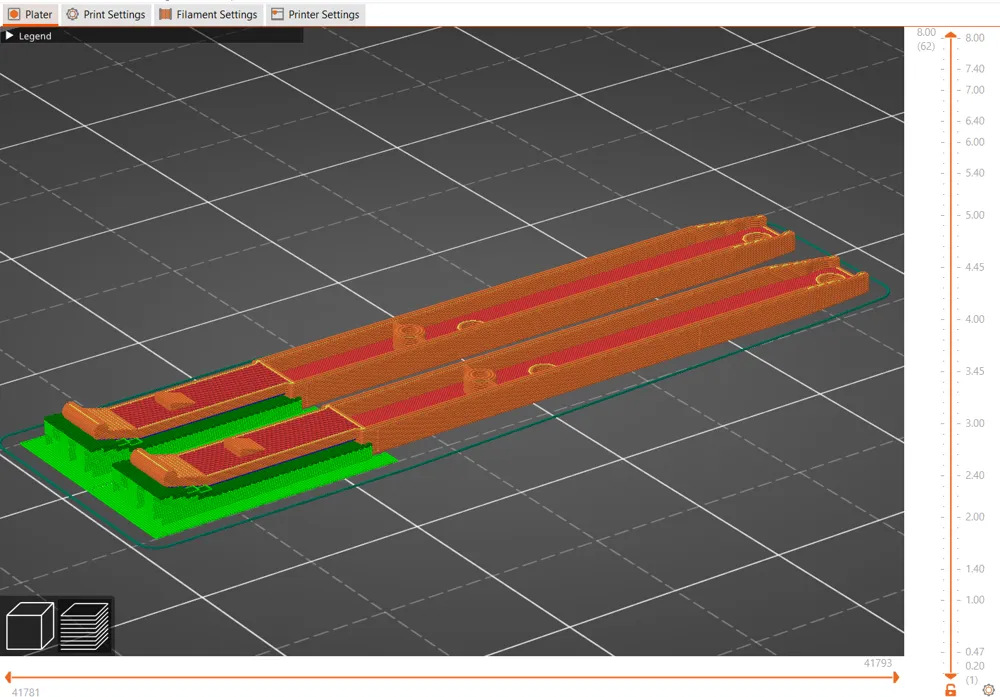This screenshot has width=1000, height=697.
Task: Open the Filament Settings tab
Action: coord(209,14)
